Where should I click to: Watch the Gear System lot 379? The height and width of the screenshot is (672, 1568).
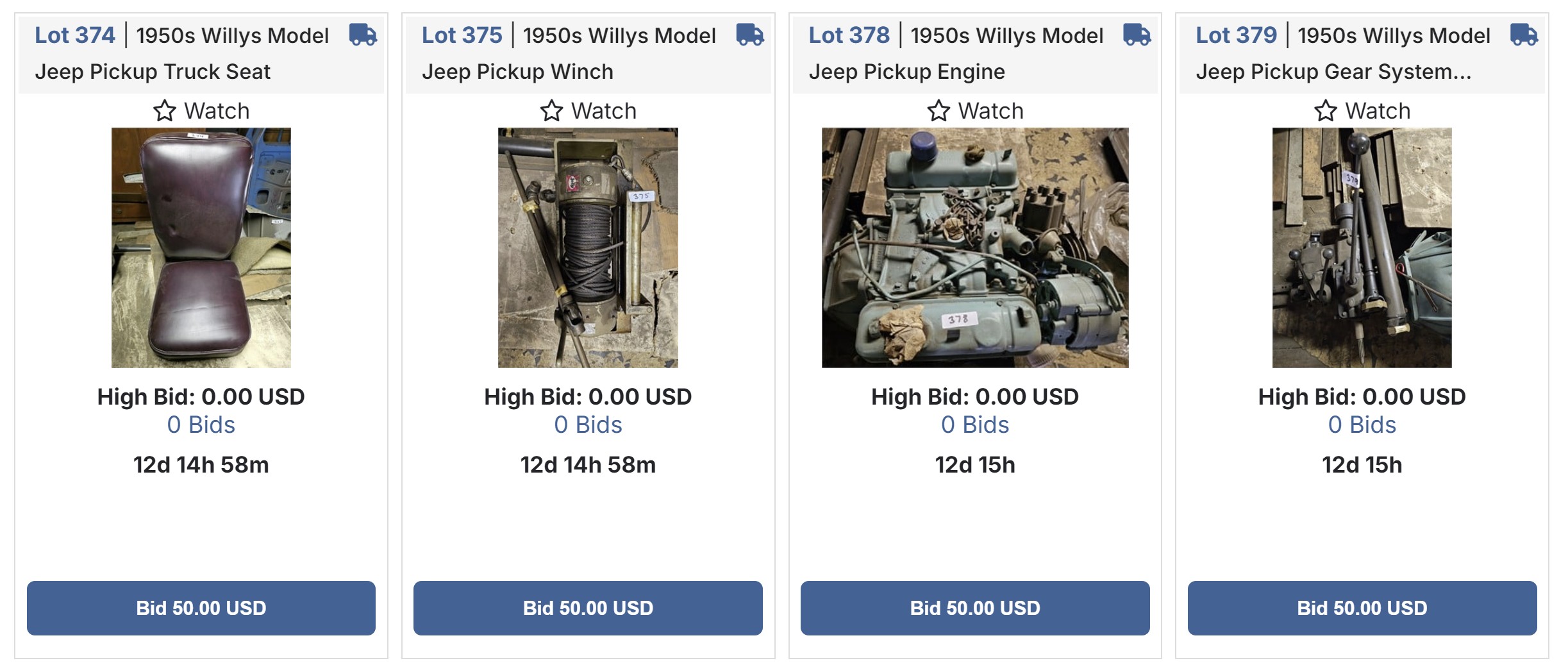point(1326,111)
